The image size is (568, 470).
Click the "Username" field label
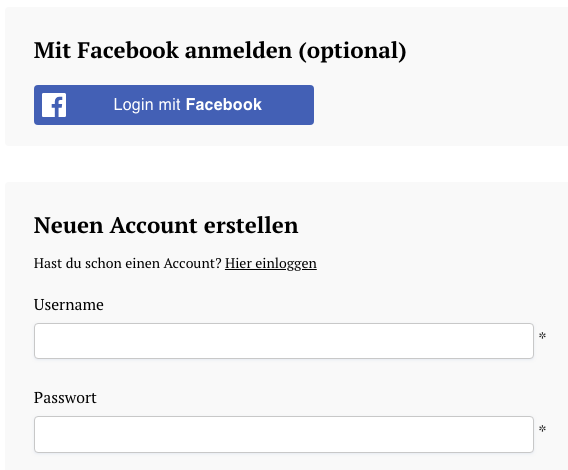coord(69,305)
